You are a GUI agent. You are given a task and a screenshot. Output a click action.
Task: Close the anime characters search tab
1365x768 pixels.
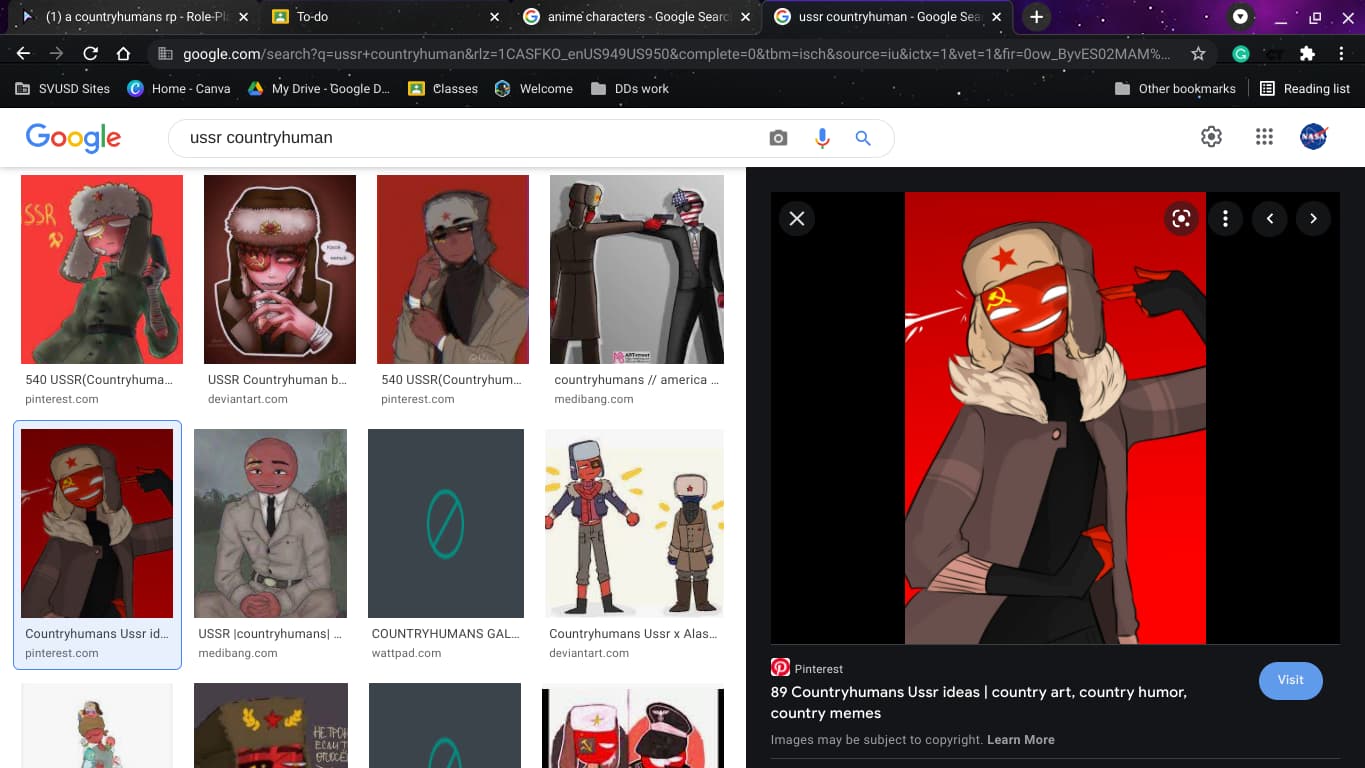pos(745,17)
